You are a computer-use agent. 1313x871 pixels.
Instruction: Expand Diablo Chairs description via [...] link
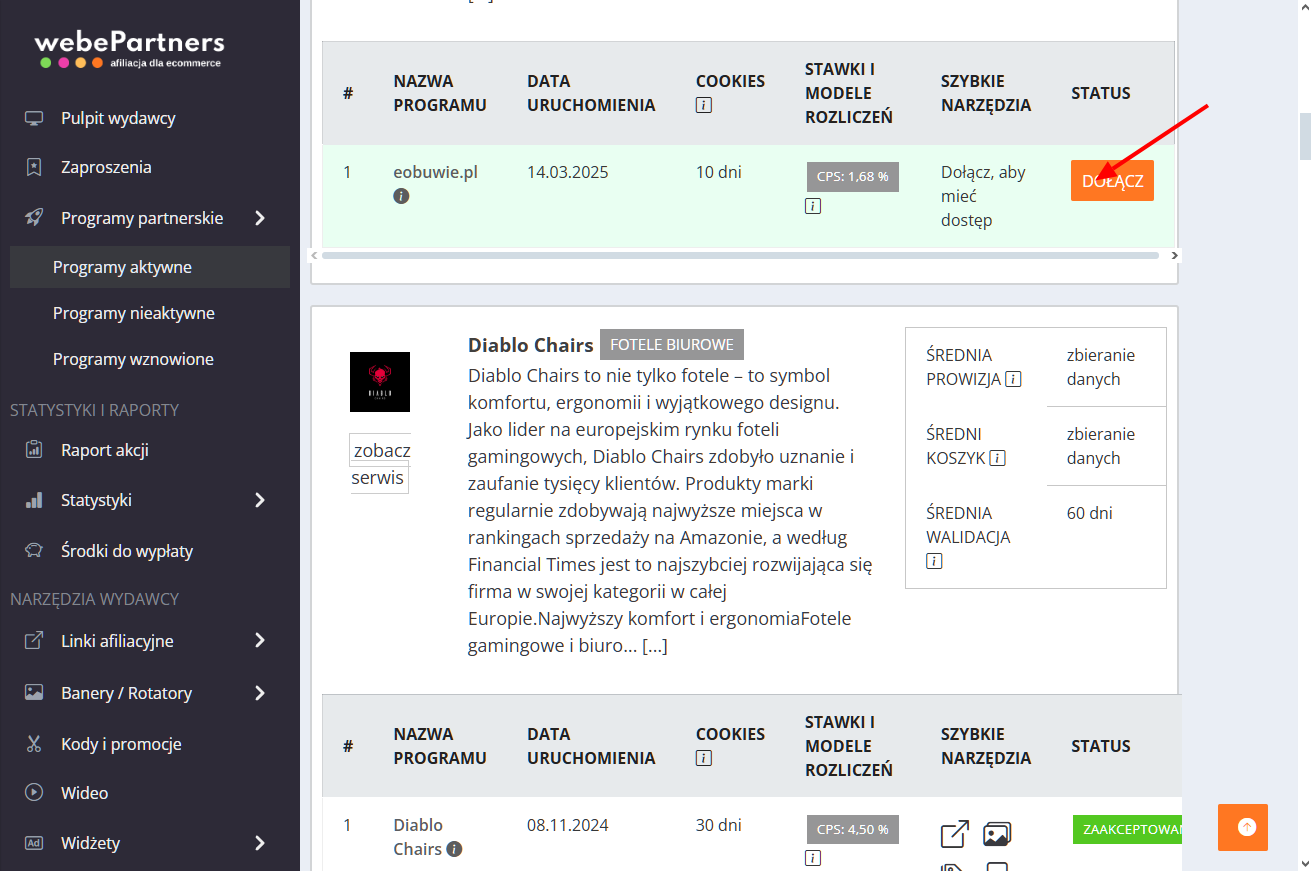pyautogui.click(x=655, y=646)
